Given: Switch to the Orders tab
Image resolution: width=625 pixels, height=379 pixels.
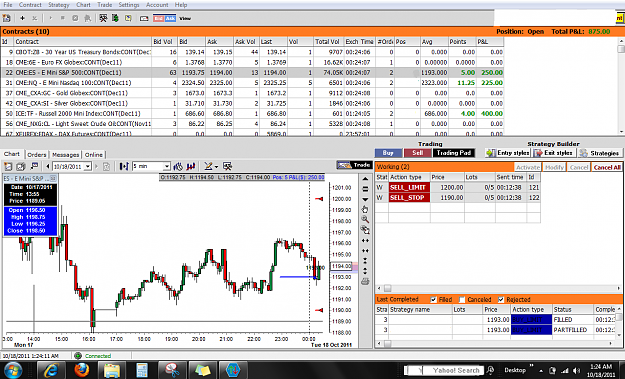Looking at the screenshot, I should click(37, 155).
